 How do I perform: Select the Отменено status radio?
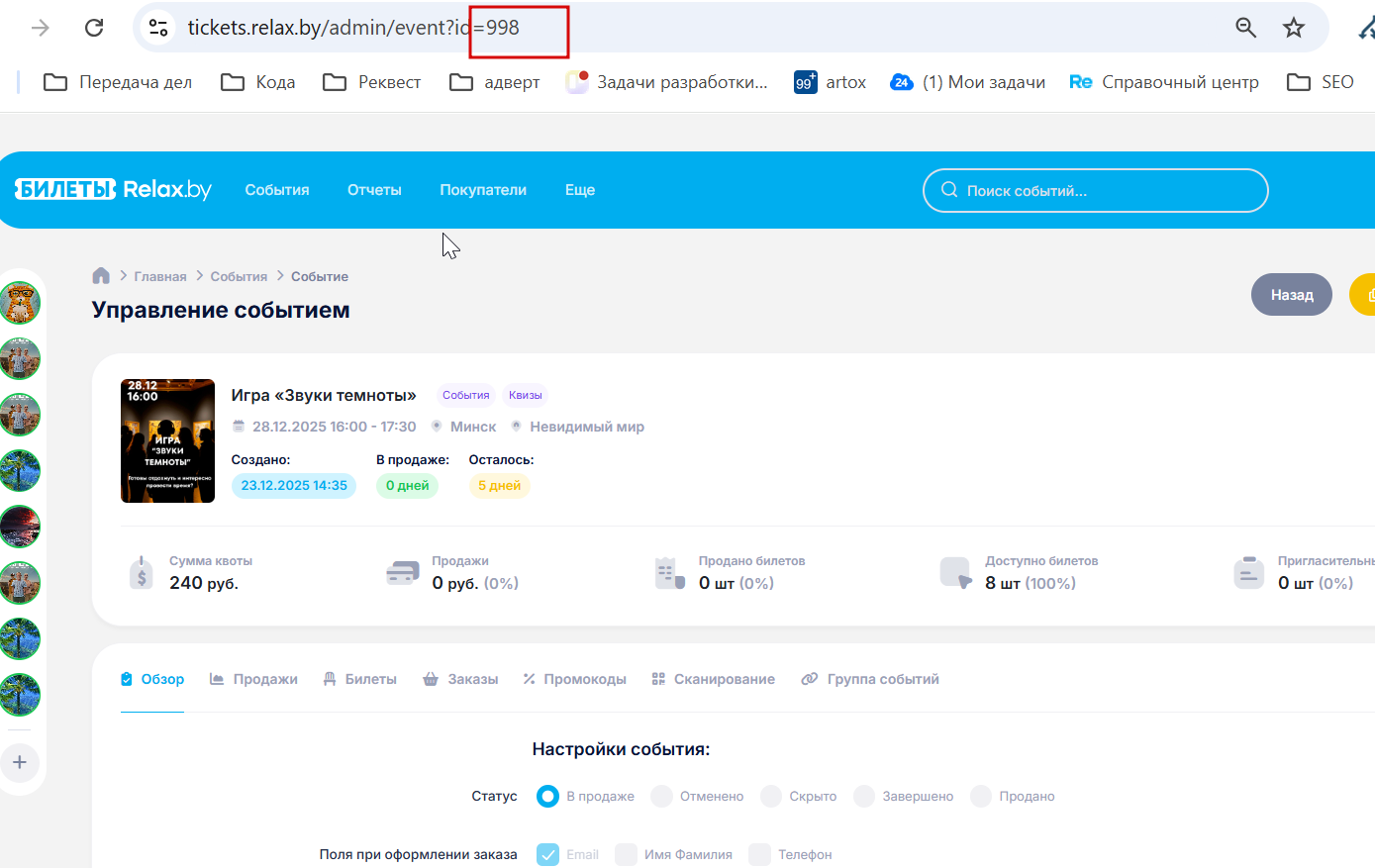coord(661,796)
